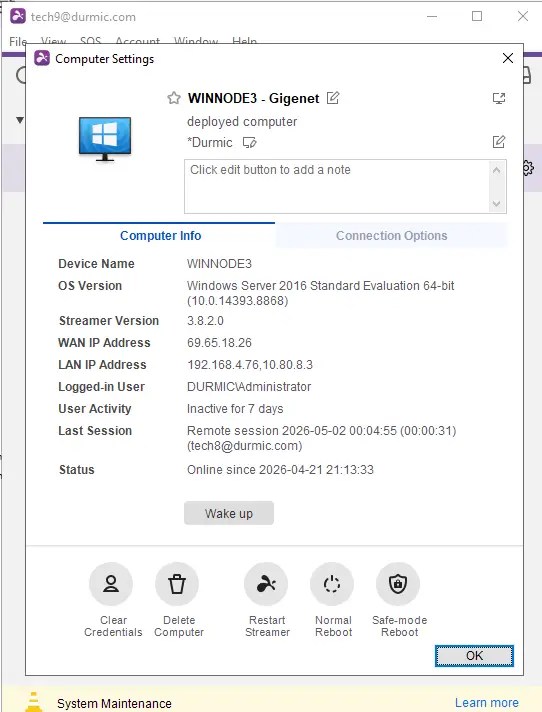Click the edit note pencil icon
This screenshot has height=712, width=542.
[x=499, y=142]
